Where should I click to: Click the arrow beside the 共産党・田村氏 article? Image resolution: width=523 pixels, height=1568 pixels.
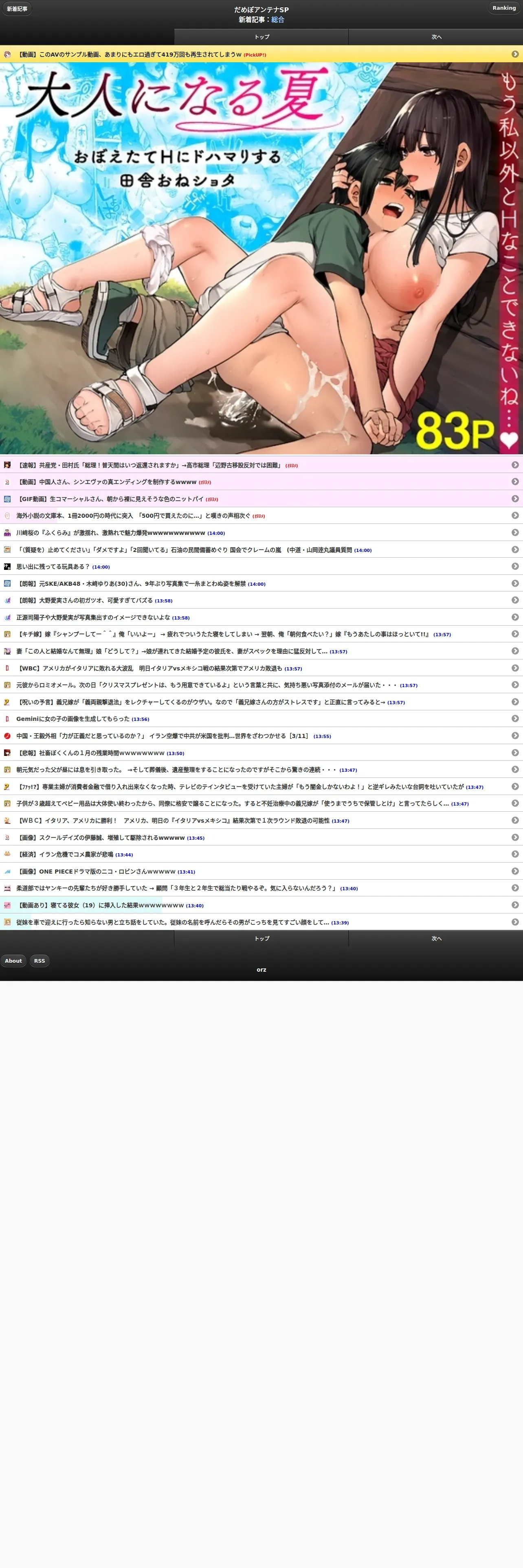pyautogui.click(x=515, y=465)
